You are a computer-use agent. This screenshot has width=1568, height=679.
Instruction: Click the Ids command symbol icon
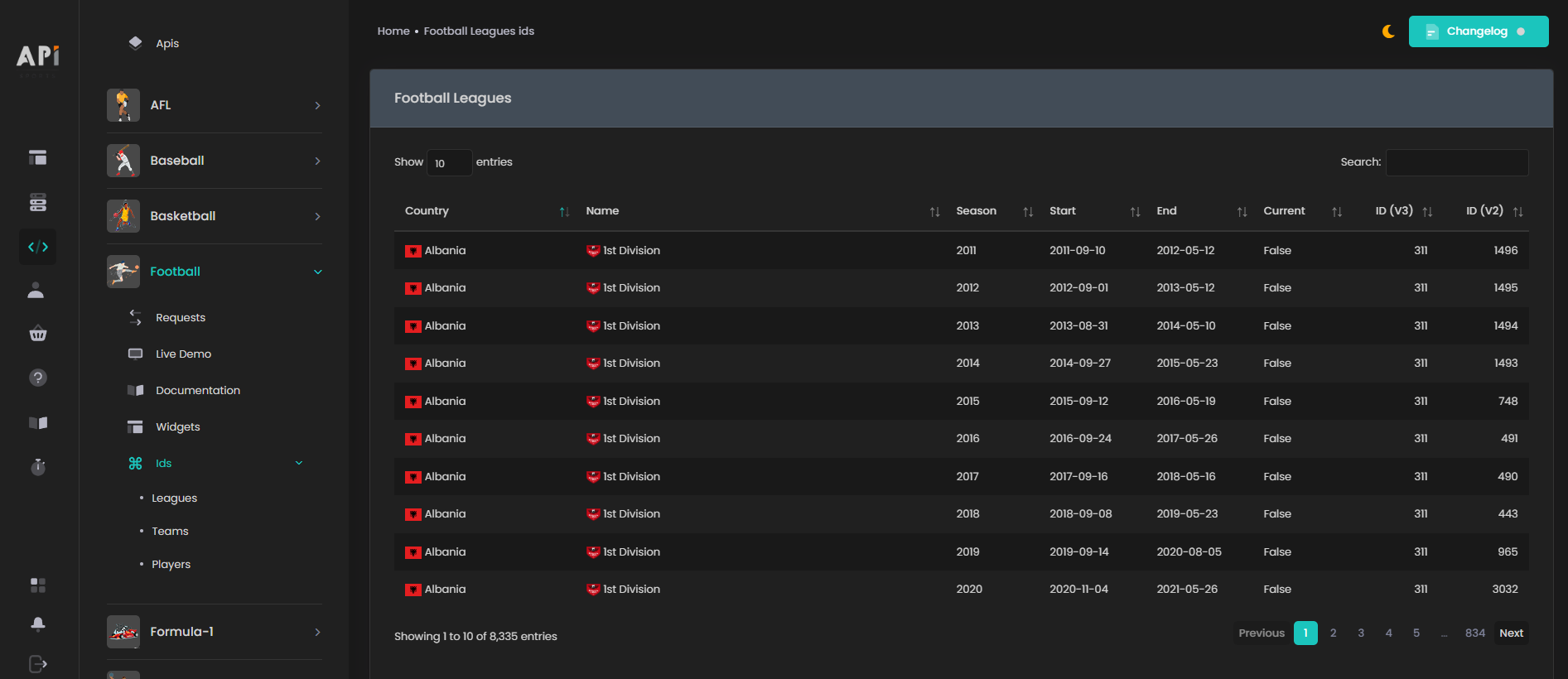point(136,463)
